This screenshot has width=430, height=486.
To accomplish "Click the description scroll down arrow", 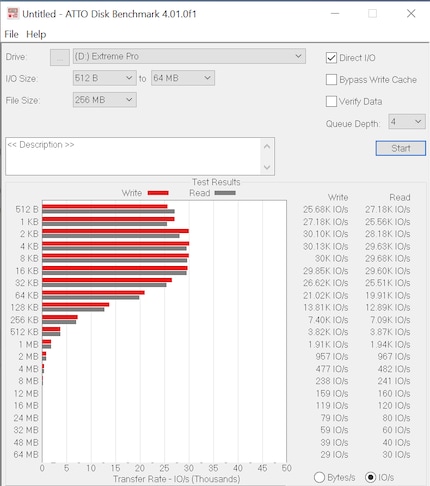I will click(x=267, y=167).
